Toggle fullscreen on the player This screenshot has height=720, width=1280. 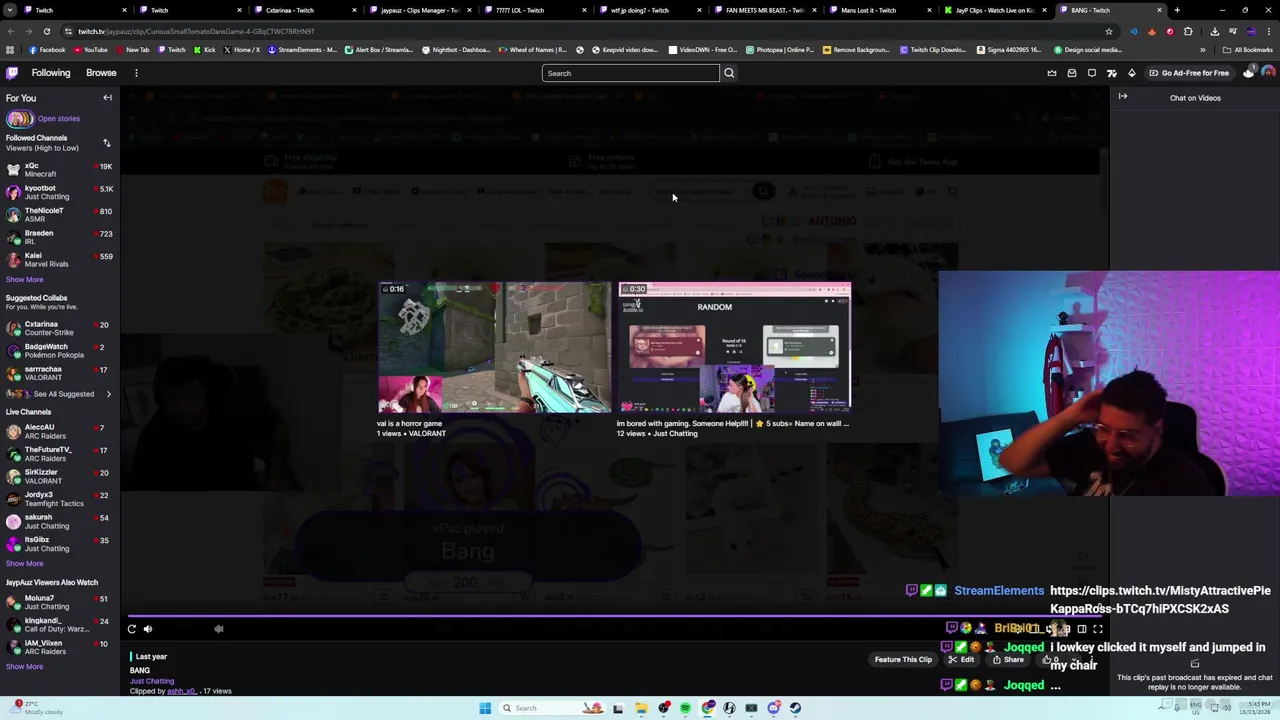click(1098, 629)
